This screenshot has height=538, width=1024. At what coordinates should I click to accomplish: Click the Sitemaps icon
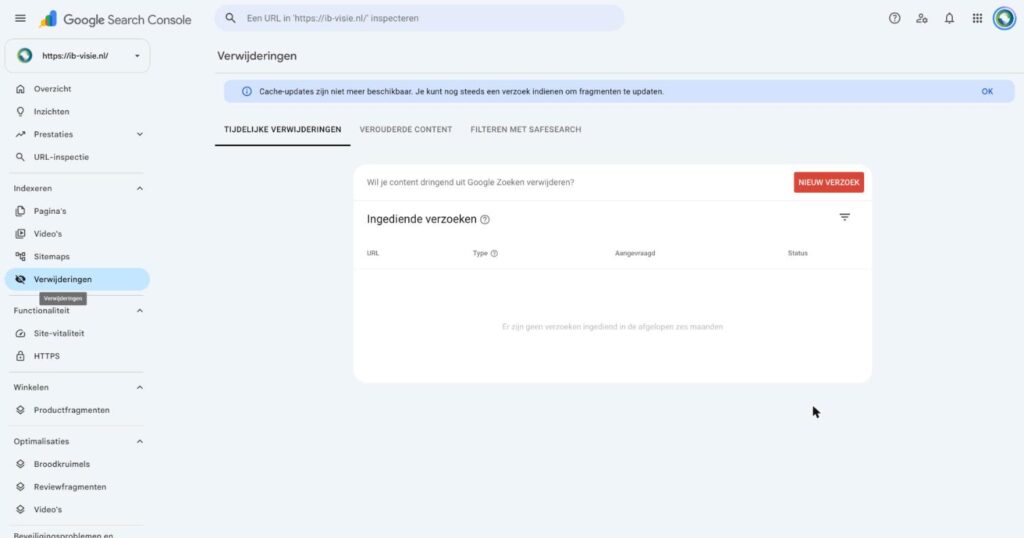point(20,257)
